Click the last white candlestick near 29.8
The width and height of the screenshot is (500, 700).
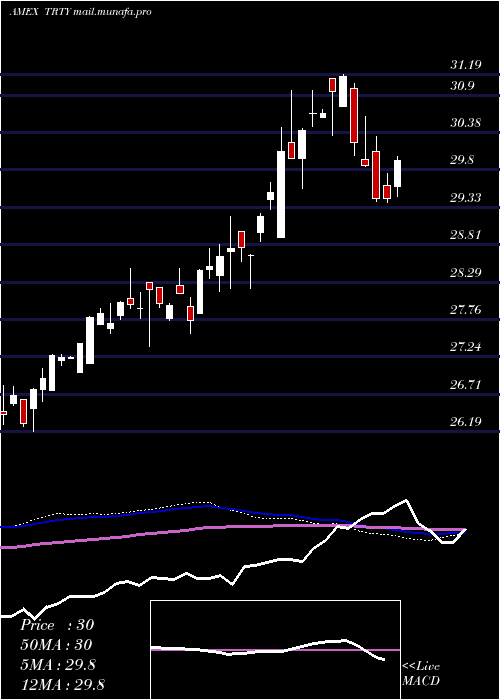pos(397,173)
